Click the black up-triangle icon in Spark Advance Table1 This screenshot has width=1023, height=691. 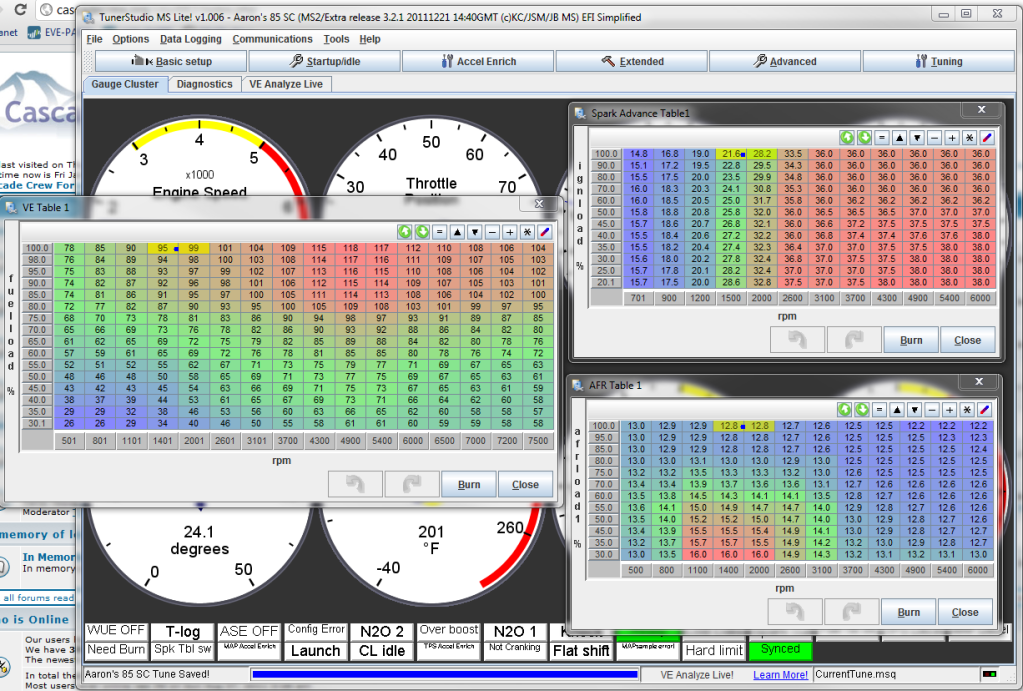click(x=897, y=136)
